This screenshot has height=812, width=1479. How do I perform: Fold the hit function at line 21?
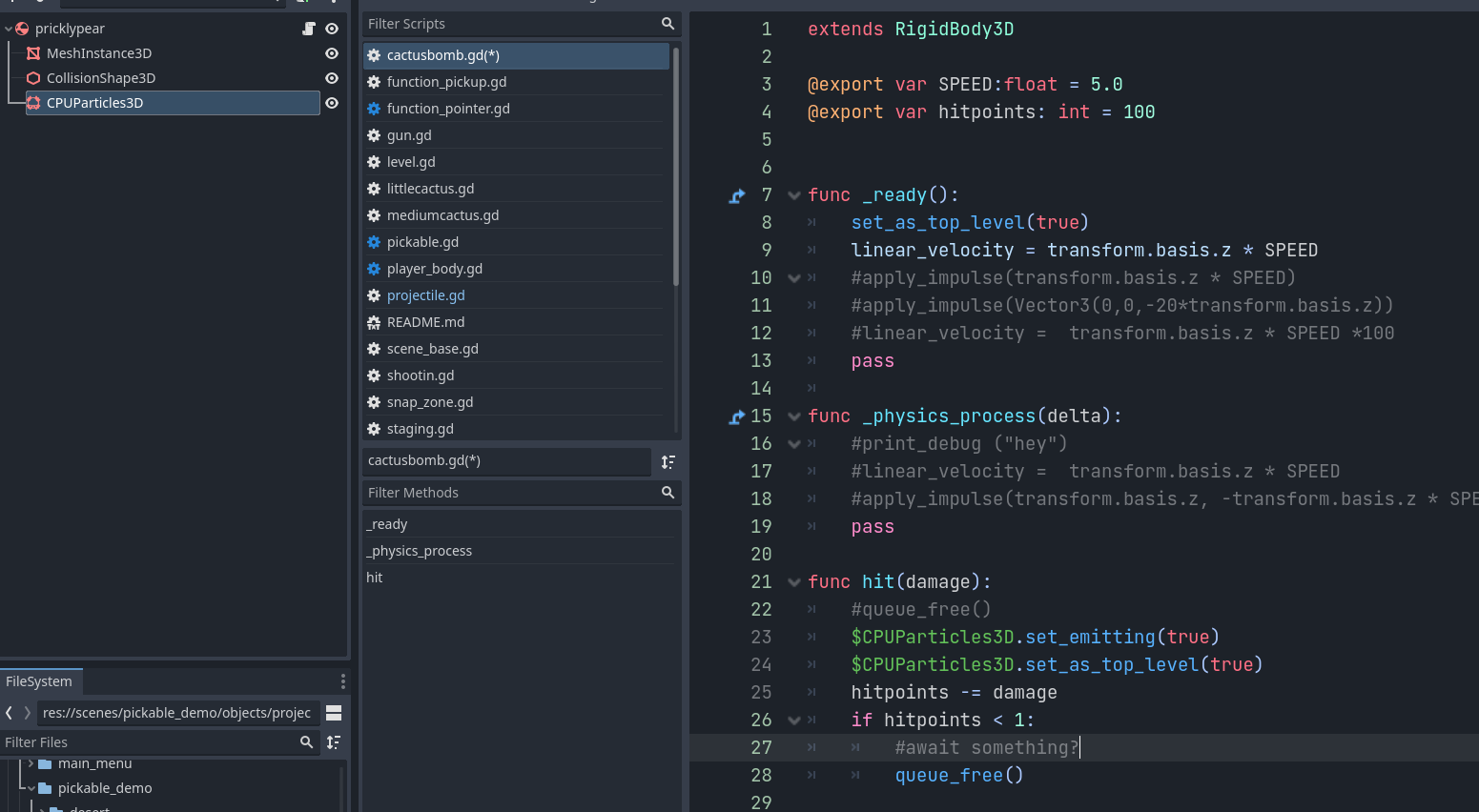pyautogui.click(x=793, y=582)
